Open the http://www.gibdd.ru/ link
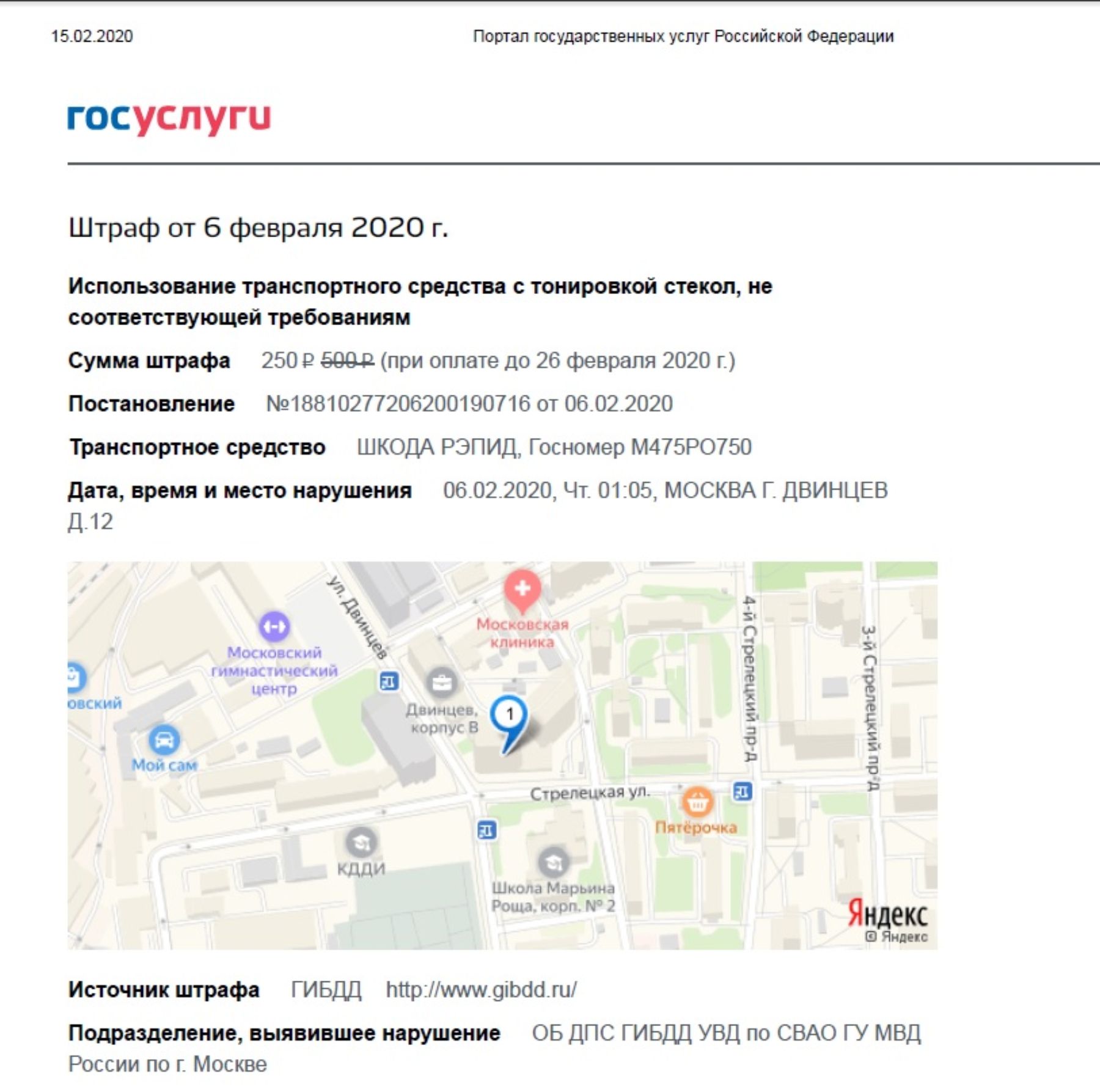Viewport: 1100px width, 1092px height. 481,989
